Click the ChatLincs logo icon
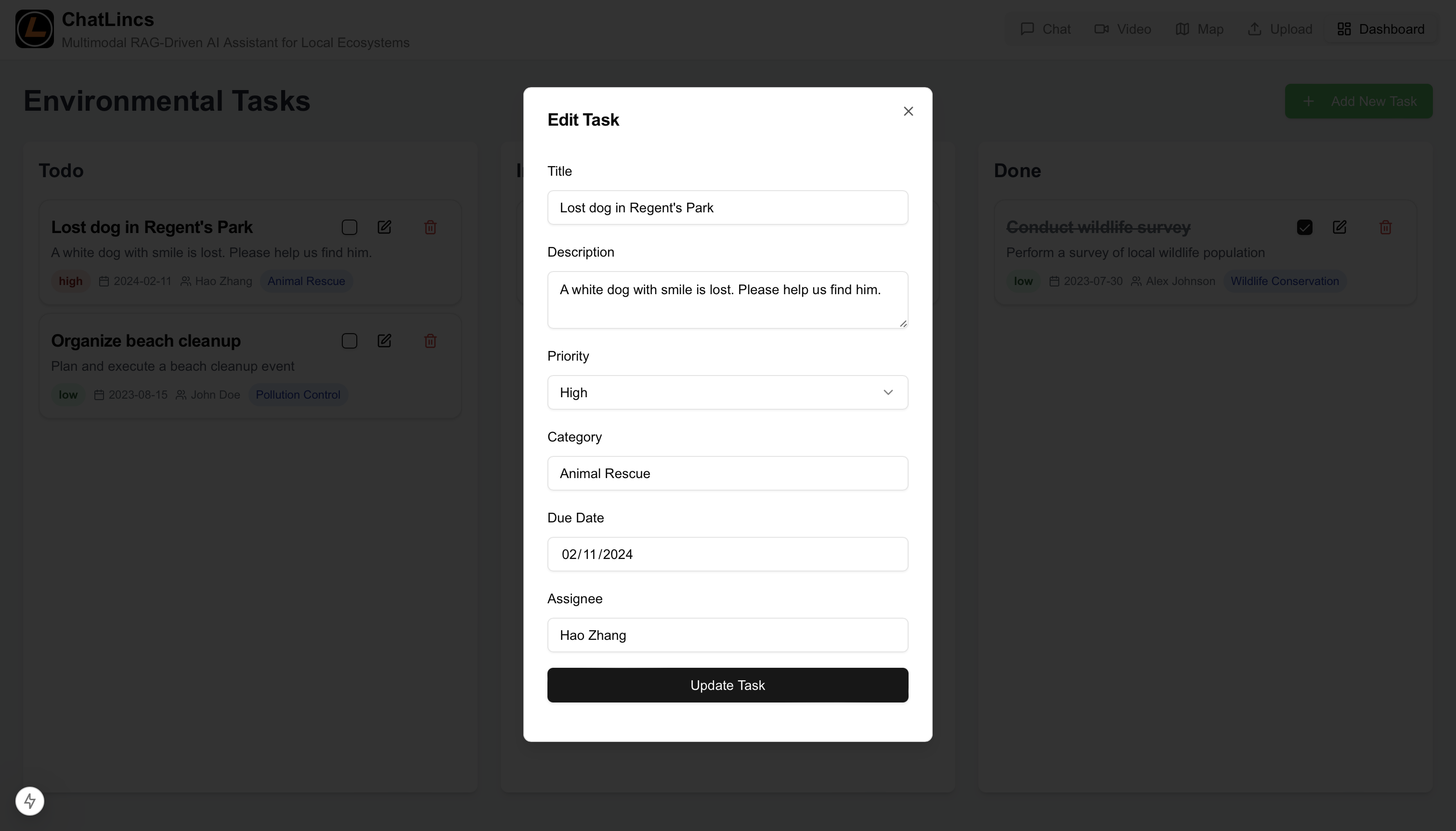 tap(34, 28)
